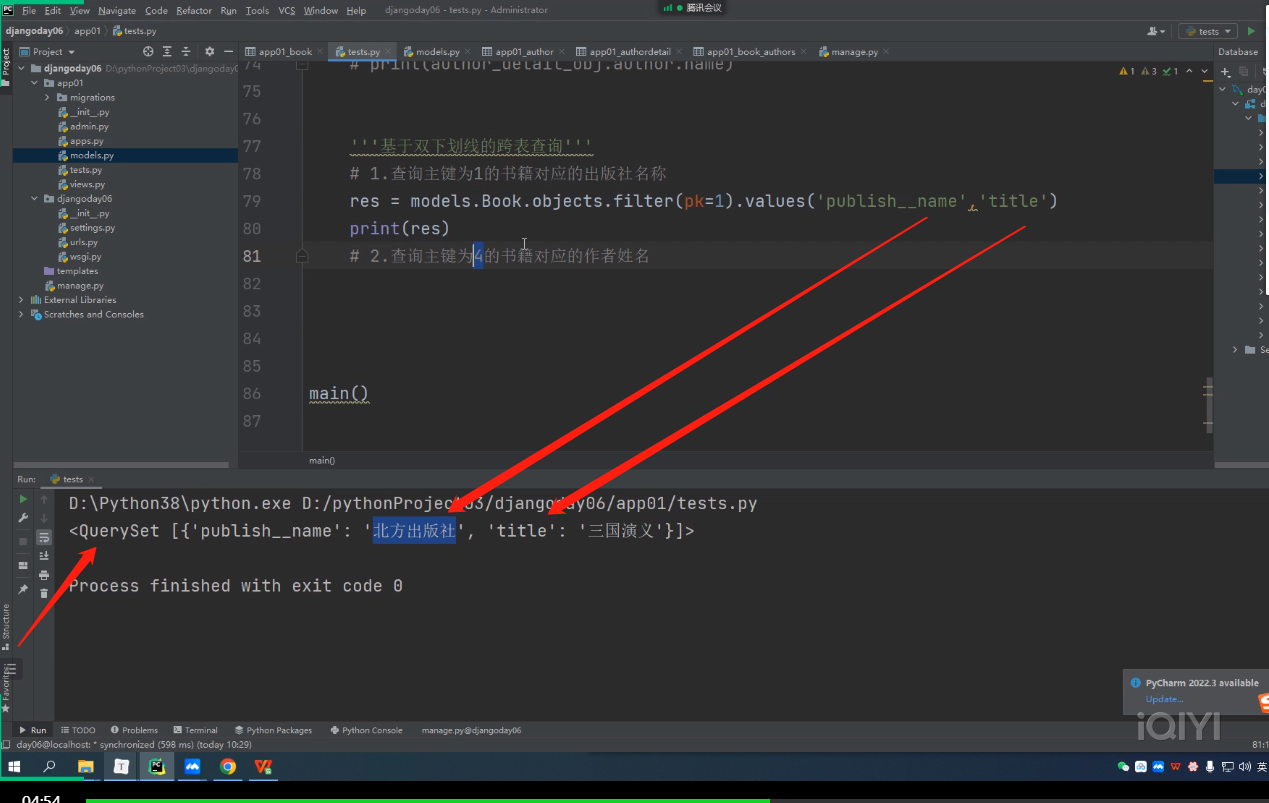Click Down the Stack Trace arrow
The image size is (1269, 803).
[x=44, y=518]
